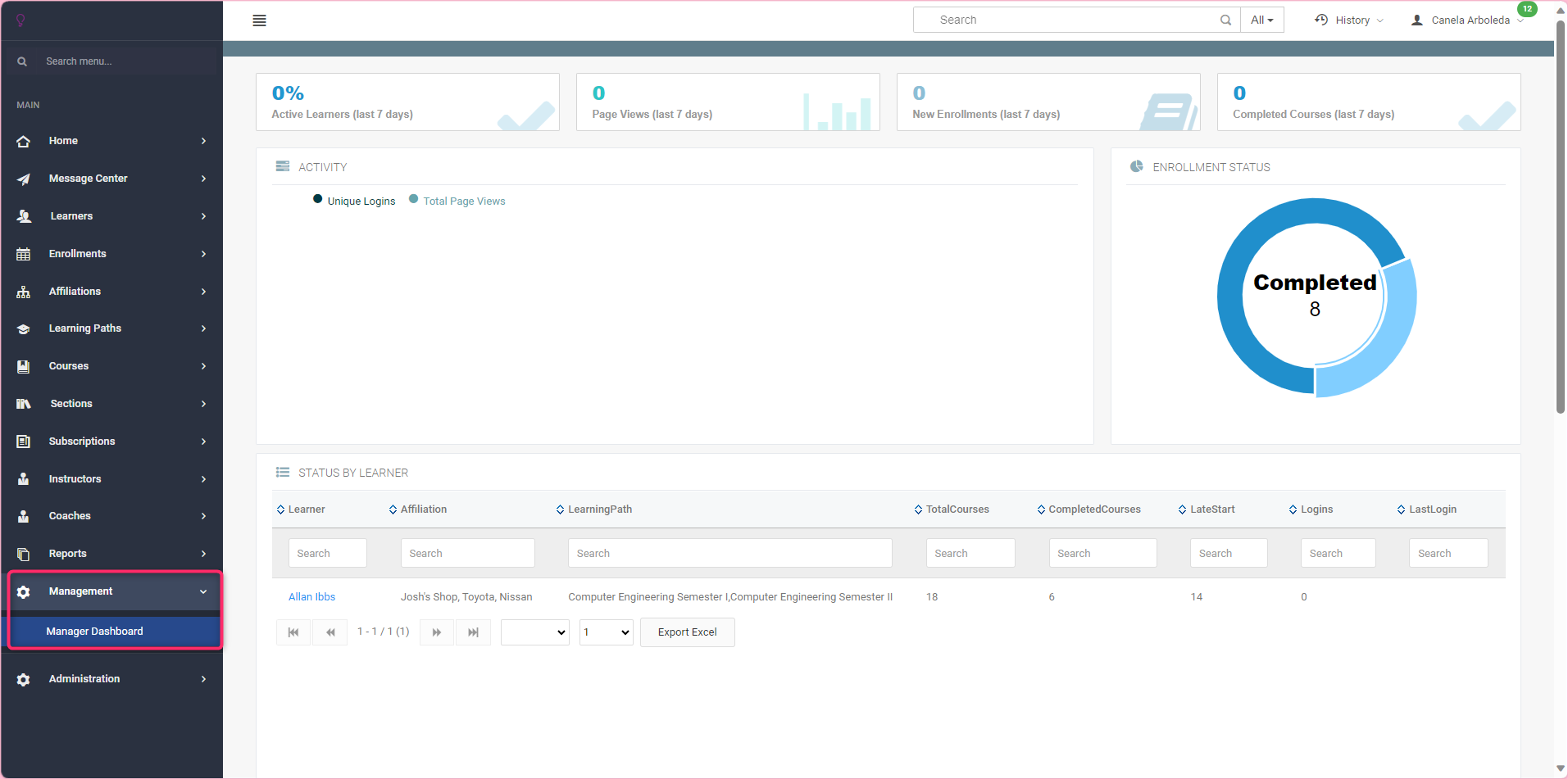Click the next page arrow icon
This screenshot has height=779, width=1568.
pos(437,632)
